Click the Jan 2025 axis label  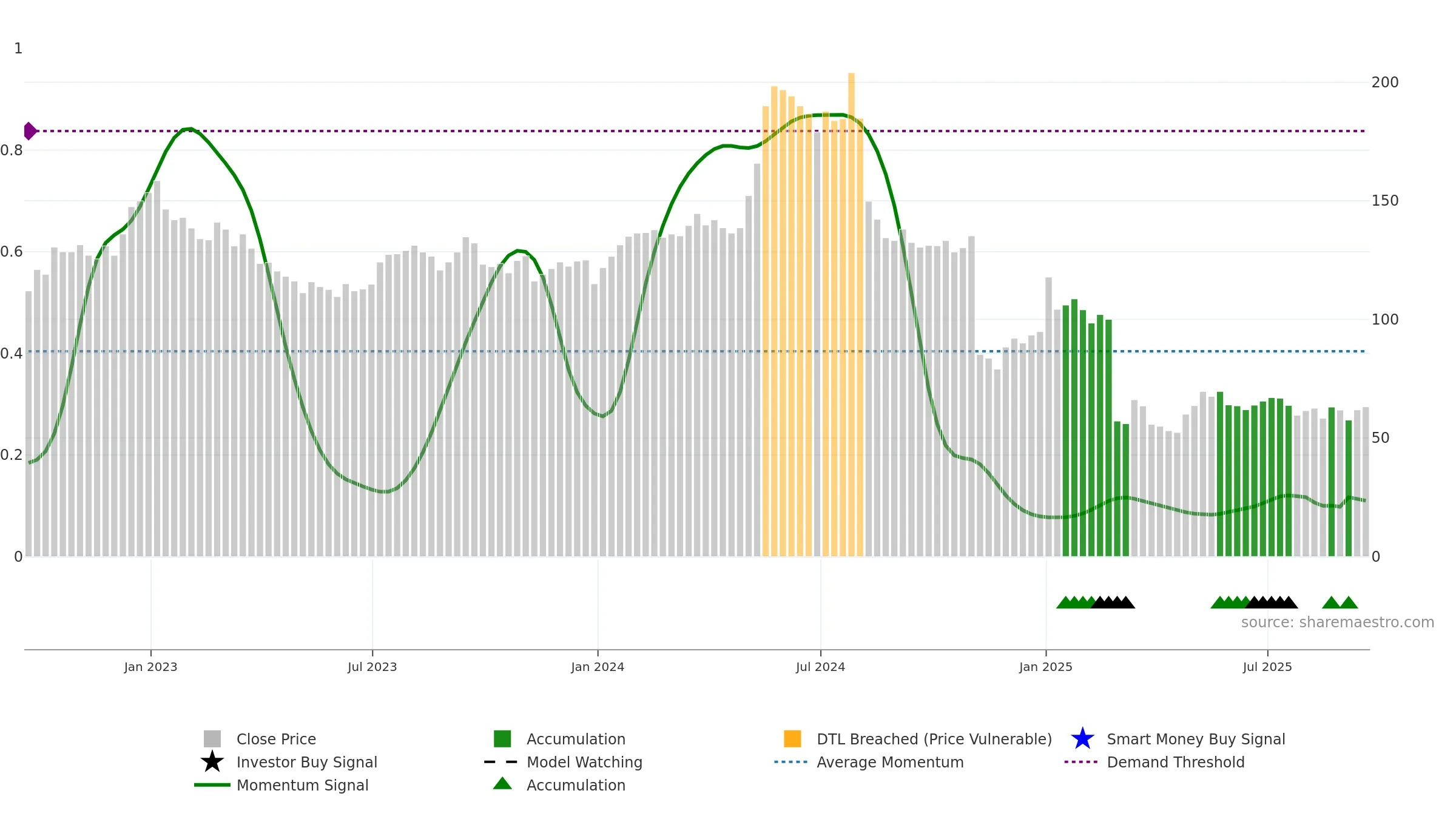(1046, 667)
